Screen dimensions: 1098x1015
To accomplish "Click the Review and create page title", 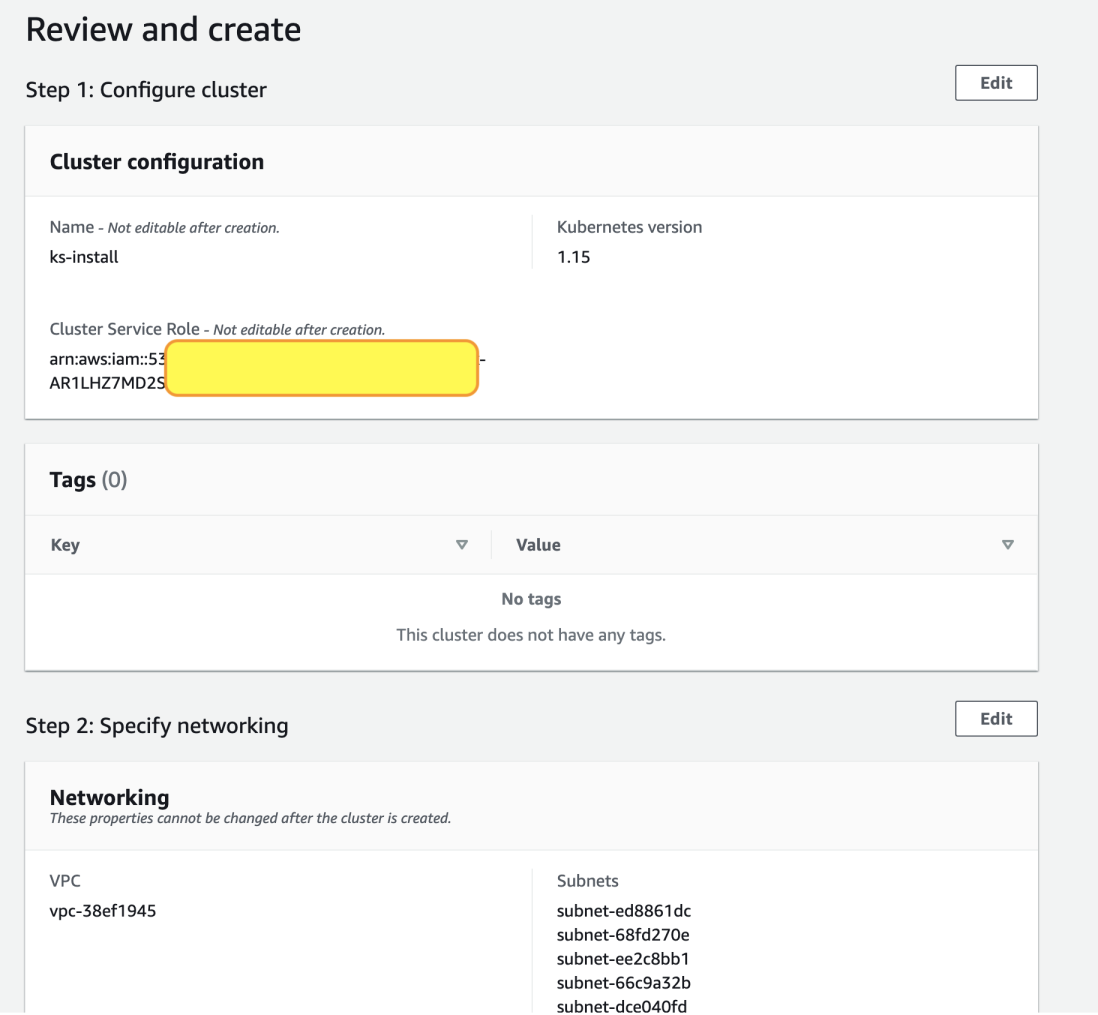I will (163, 30).
